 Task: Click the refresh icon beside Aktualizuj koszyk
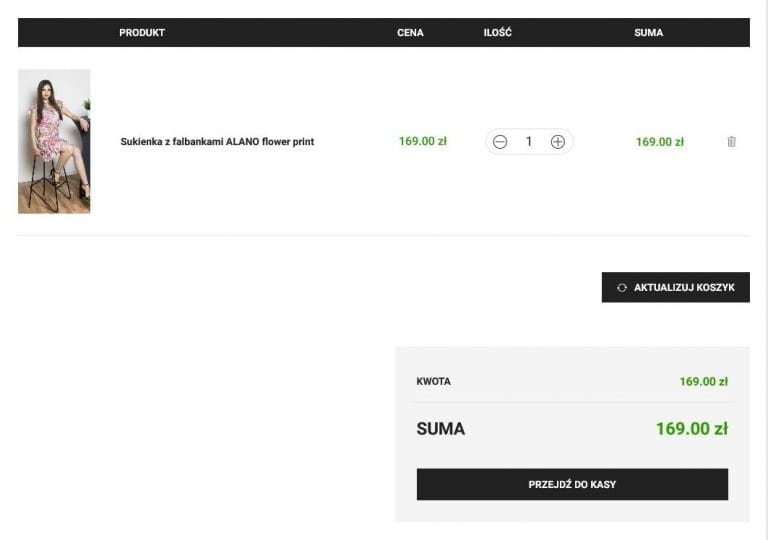622,288
